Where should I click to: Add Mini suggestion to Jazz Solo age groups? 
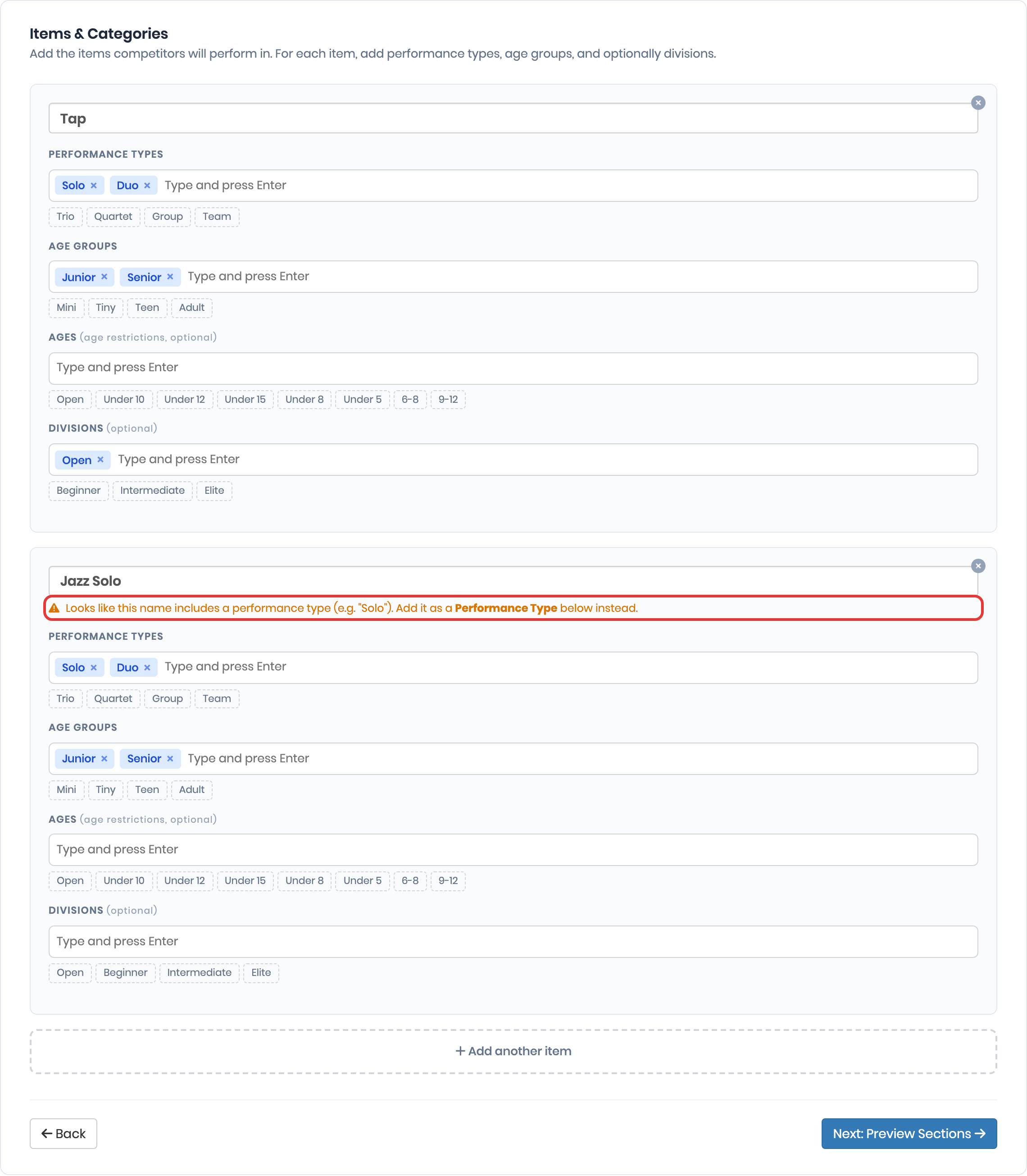(67, 790)
